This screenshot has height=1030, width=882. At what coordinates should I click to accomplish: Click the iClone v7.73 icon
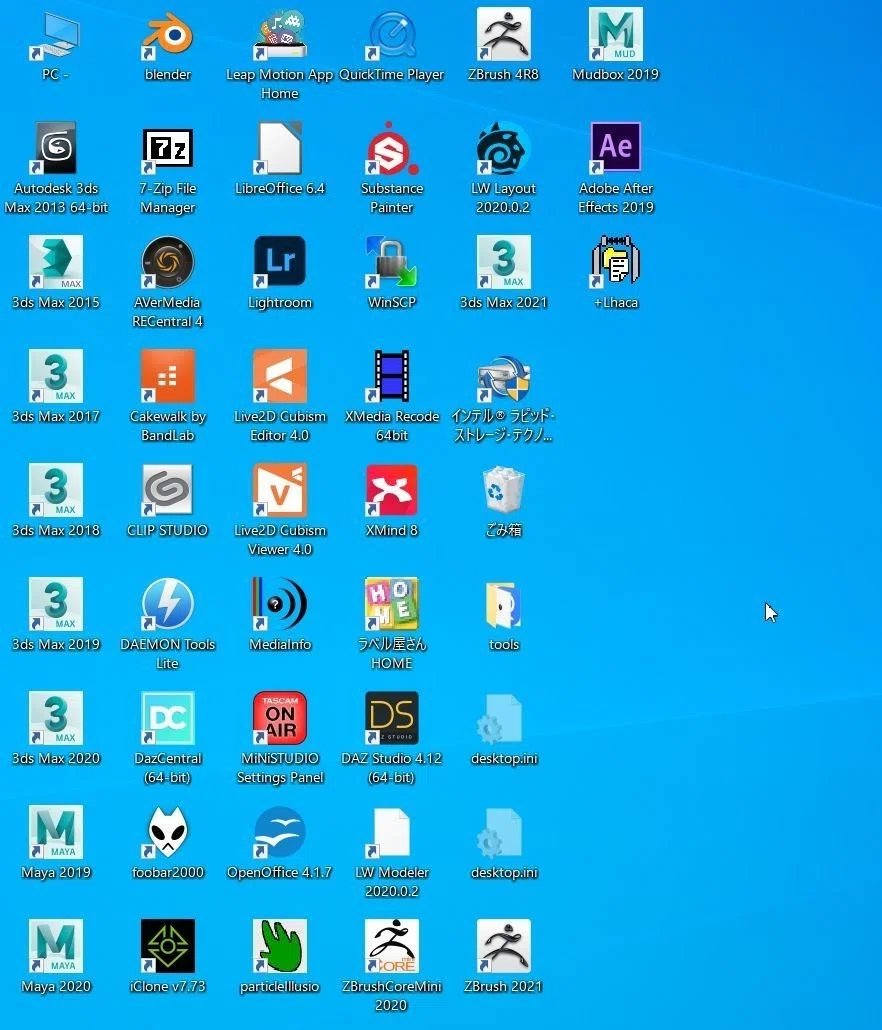167,947
